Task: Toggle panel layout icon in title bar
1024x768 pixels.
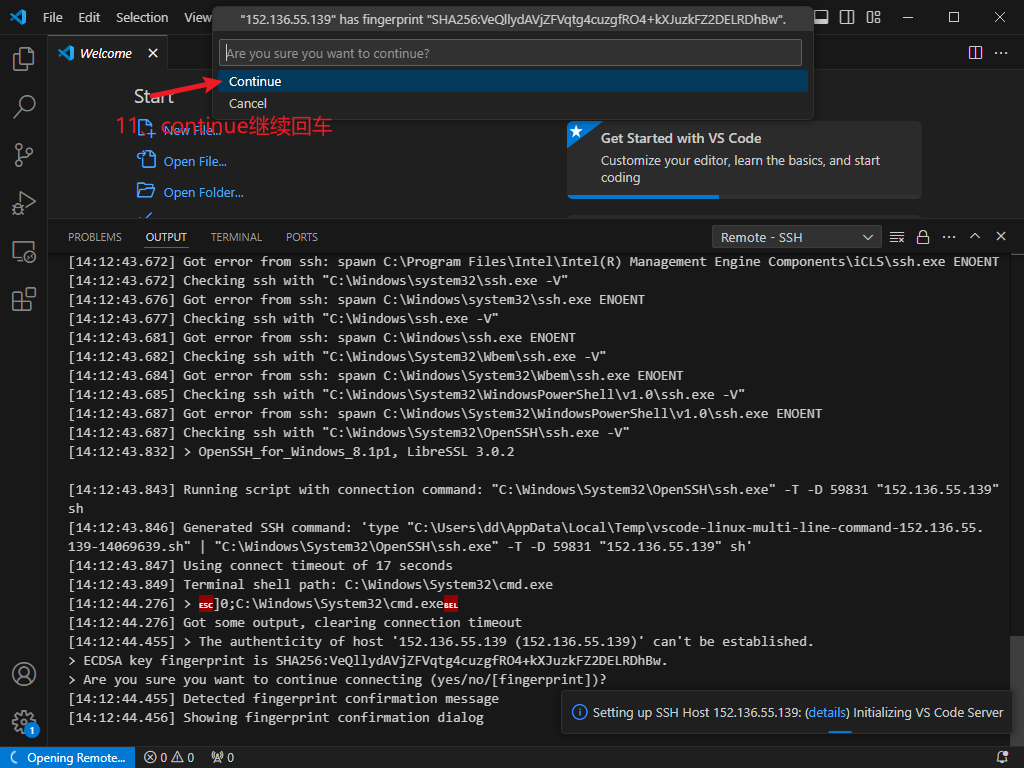Action: pyautogui.click(x=821, y=17)
